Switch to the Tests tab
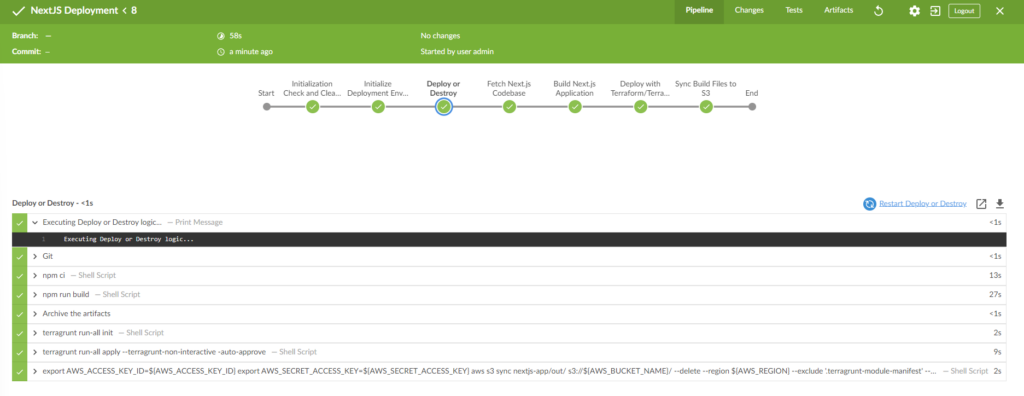The width and height of the screenshot is (1024, 396). [x=794, y=11]
